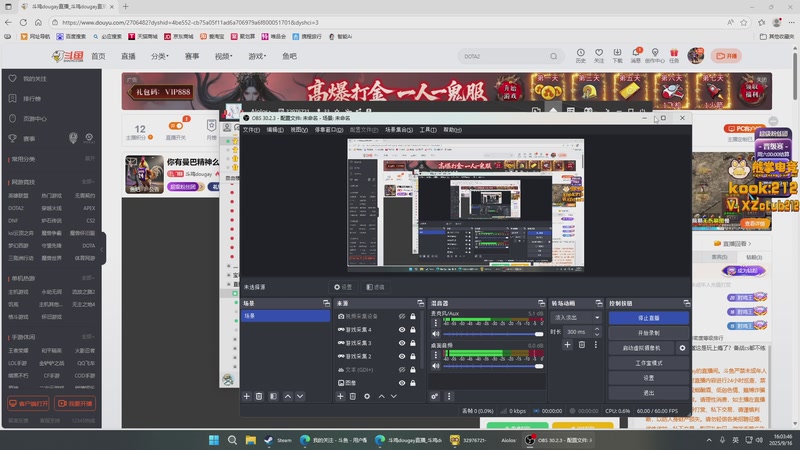Expand Douyu 分类 navigation dropdown

pyautogui.click(x=160, y=56)
